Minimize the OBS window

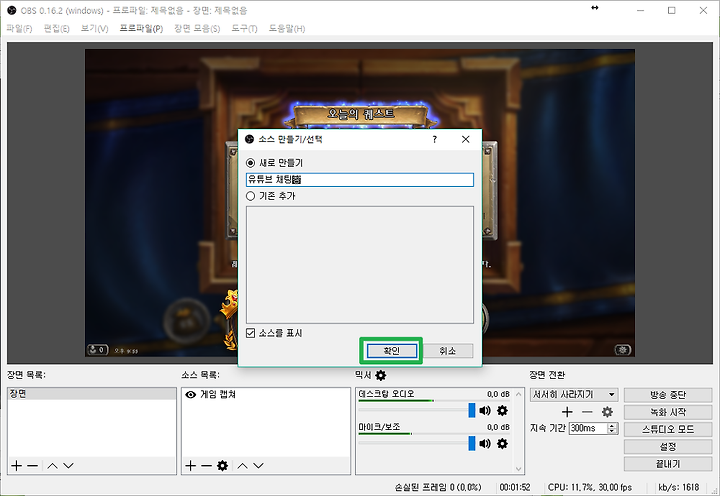641,10
